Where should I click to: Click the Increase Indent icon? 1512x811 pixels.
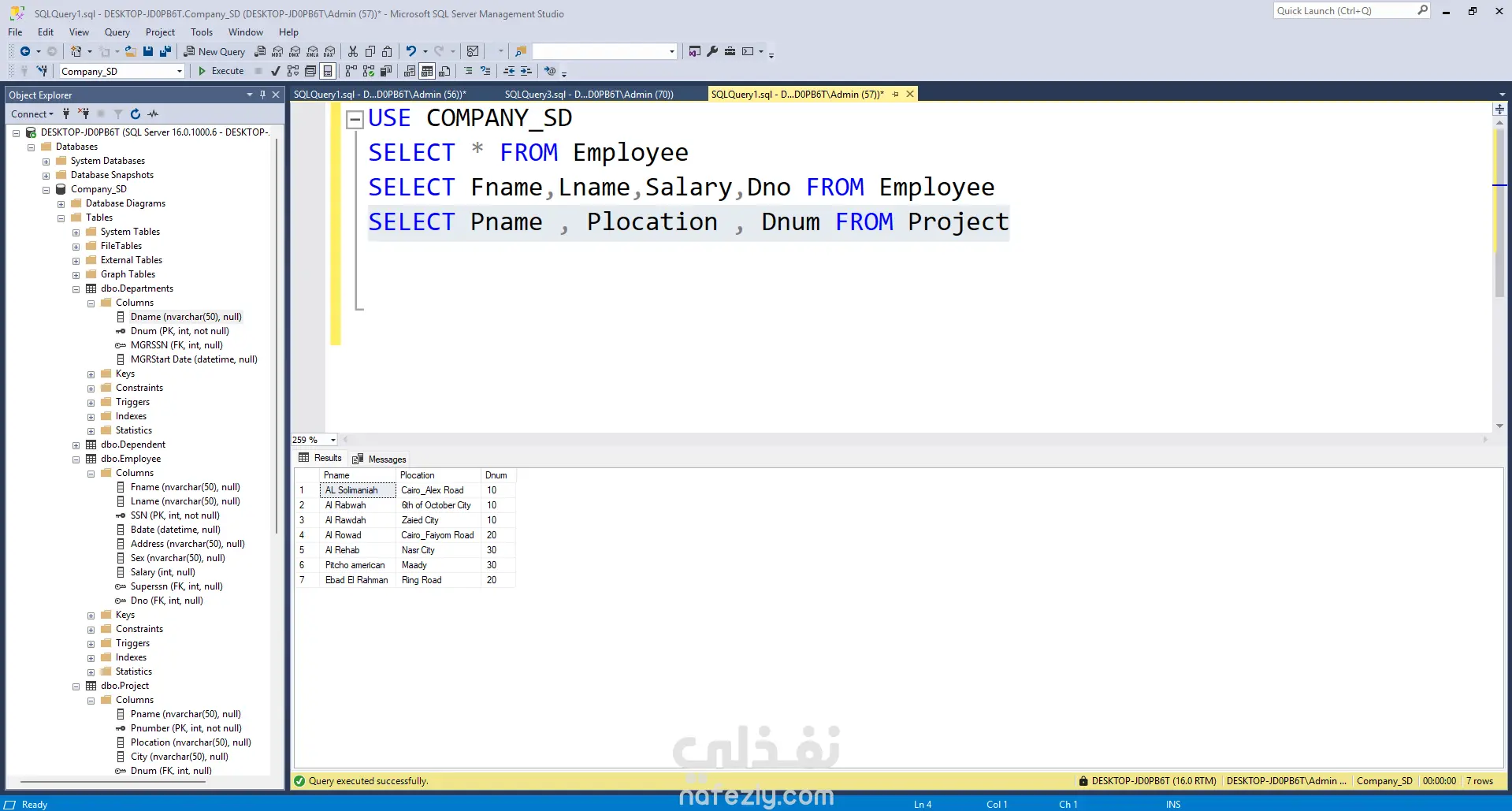(526, 71)
